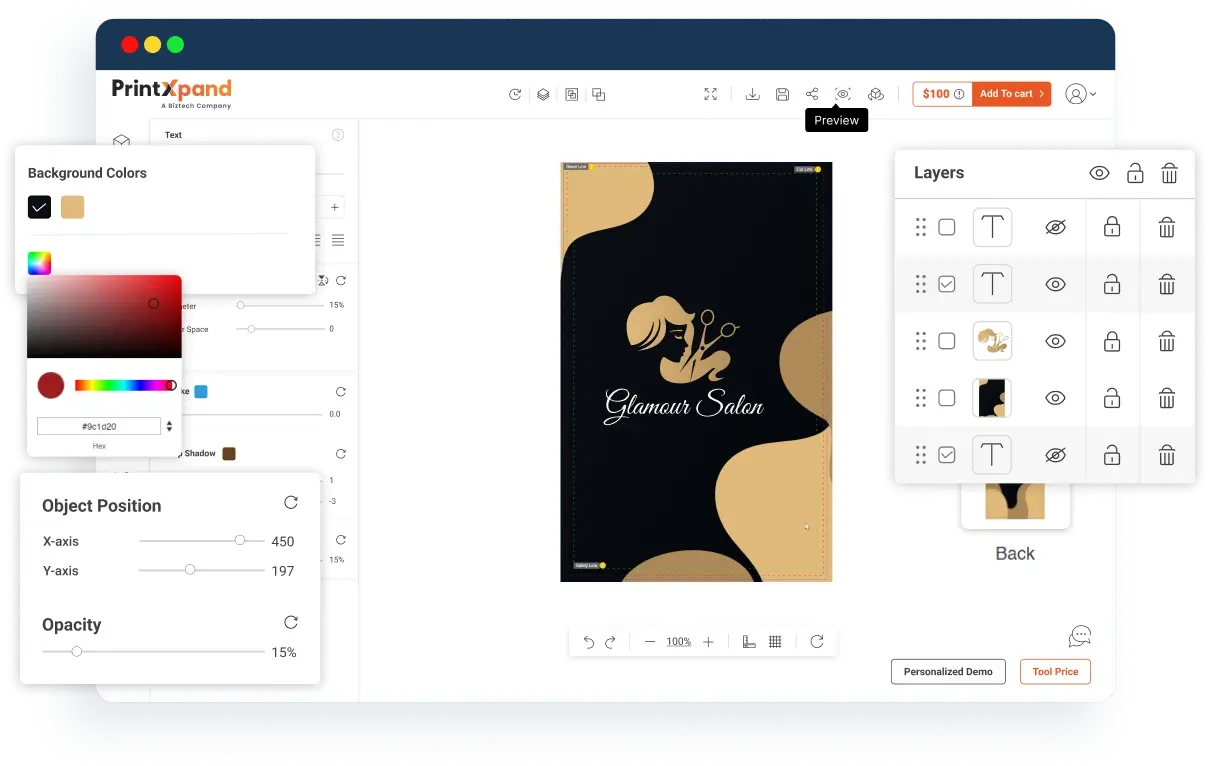
Task: Delete the first text layer
Action: 1166,228
